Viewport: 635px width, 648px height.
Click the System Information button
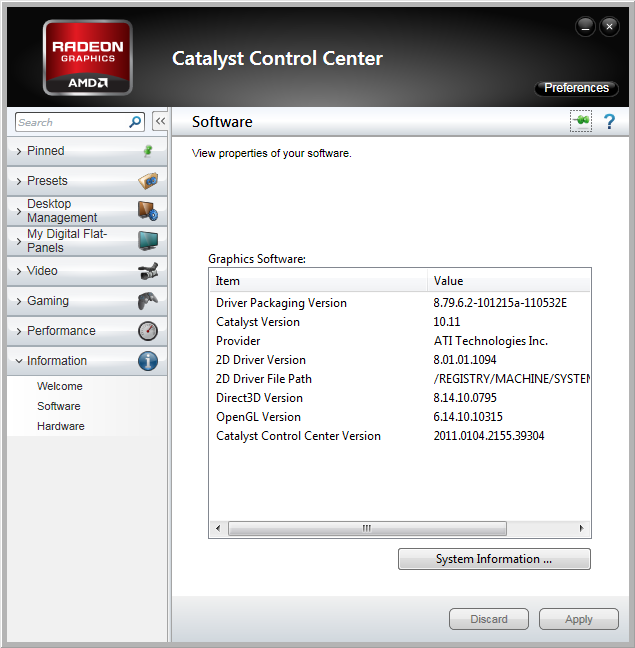tap(494, 559)
